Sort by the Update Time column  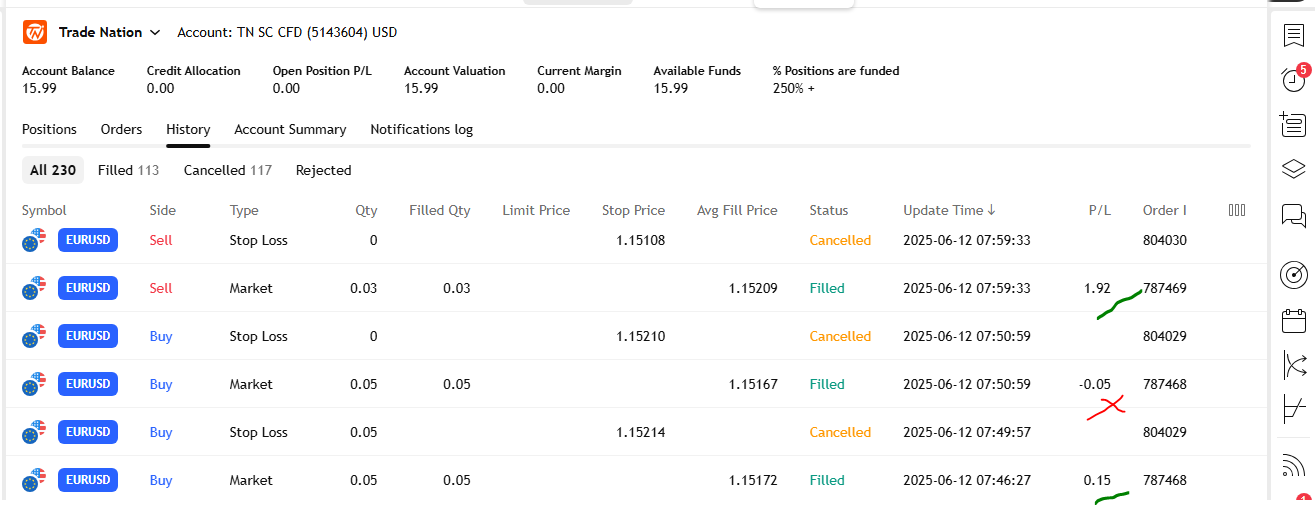[950, 210]
